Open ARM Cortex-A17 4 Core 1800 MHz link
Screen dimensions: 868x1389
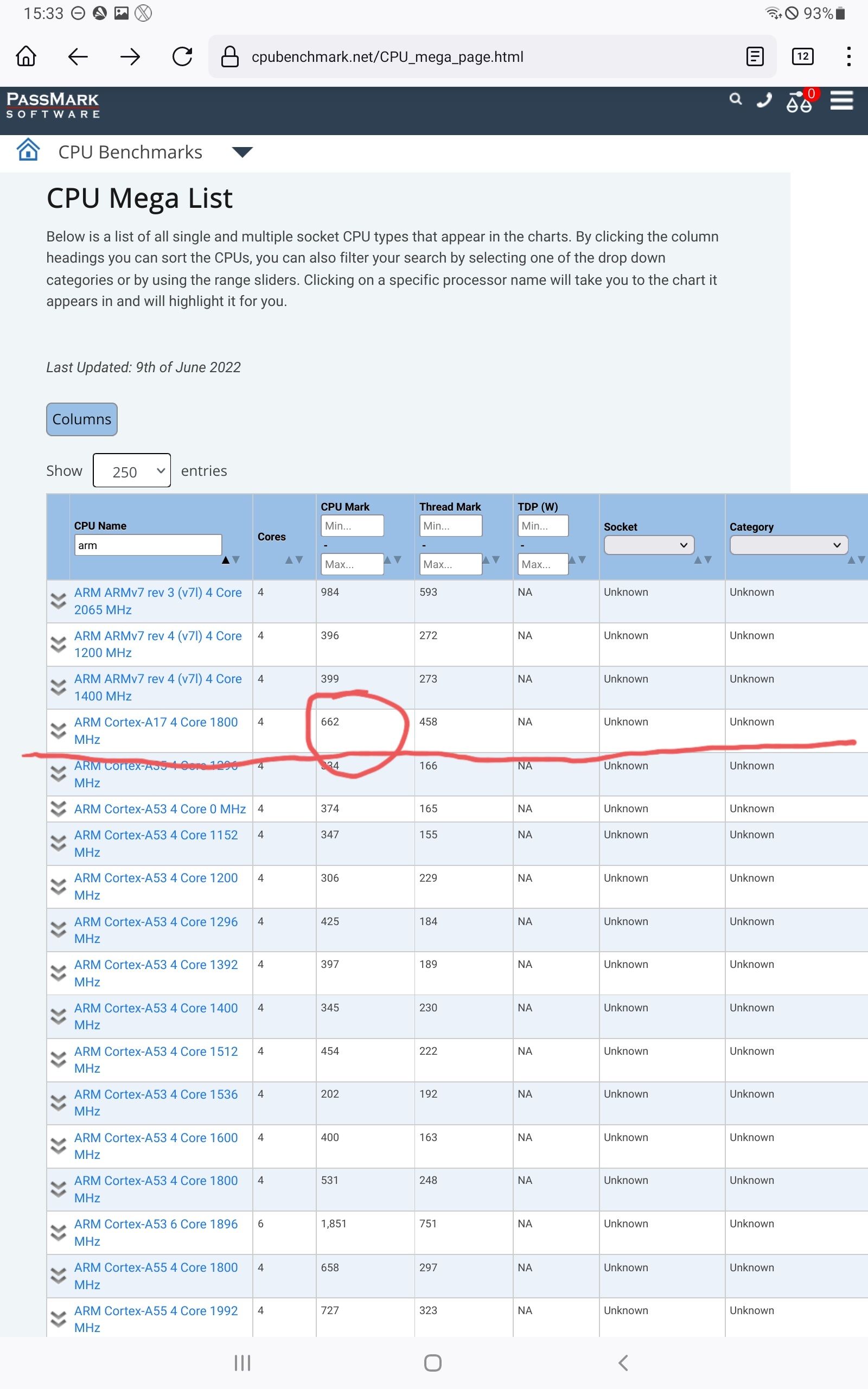click(156, 731)
